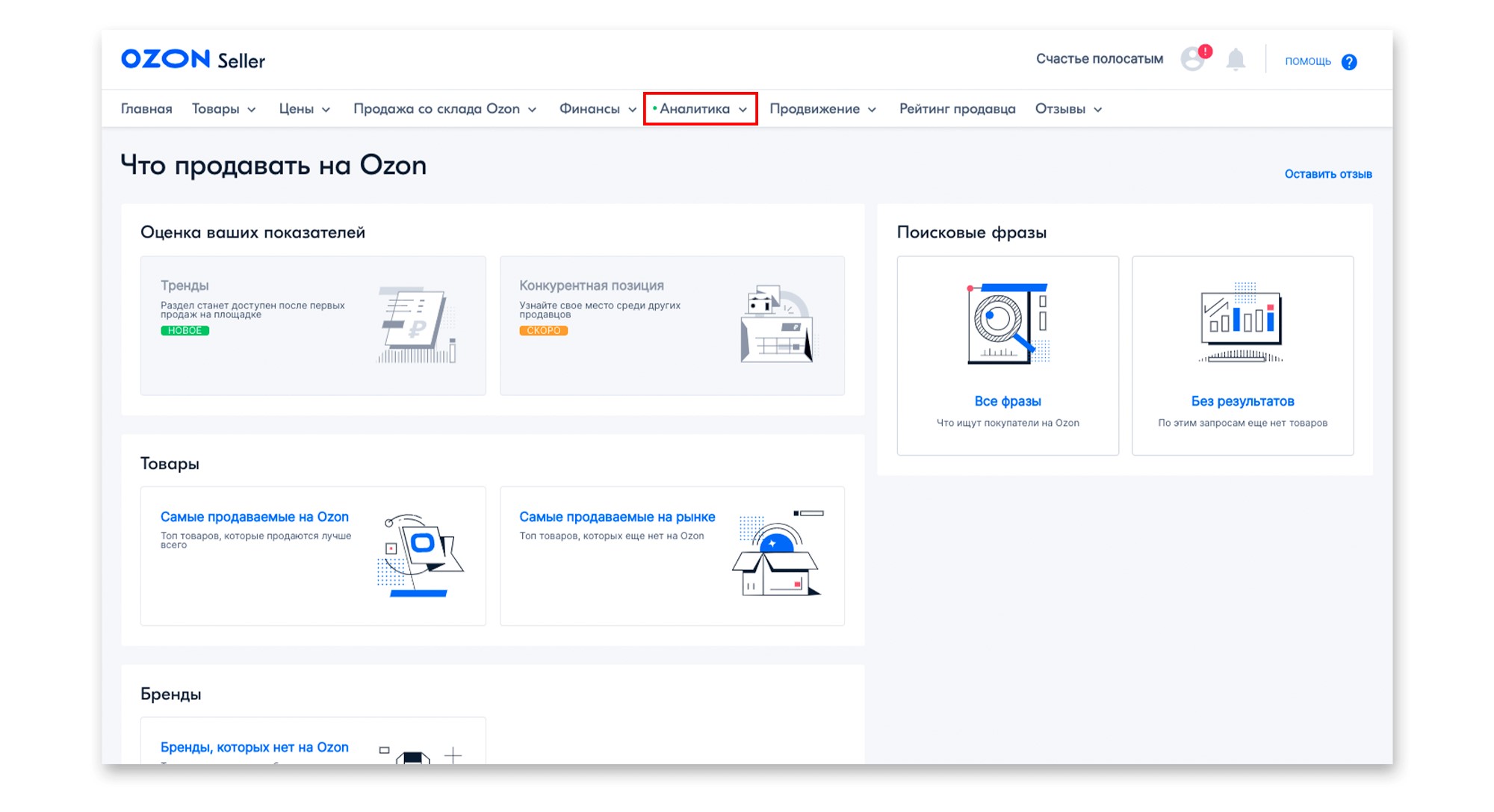Click the Конкурентная позиция card title
This screenshot has height=812, width=1494.
tap(592, 285)
